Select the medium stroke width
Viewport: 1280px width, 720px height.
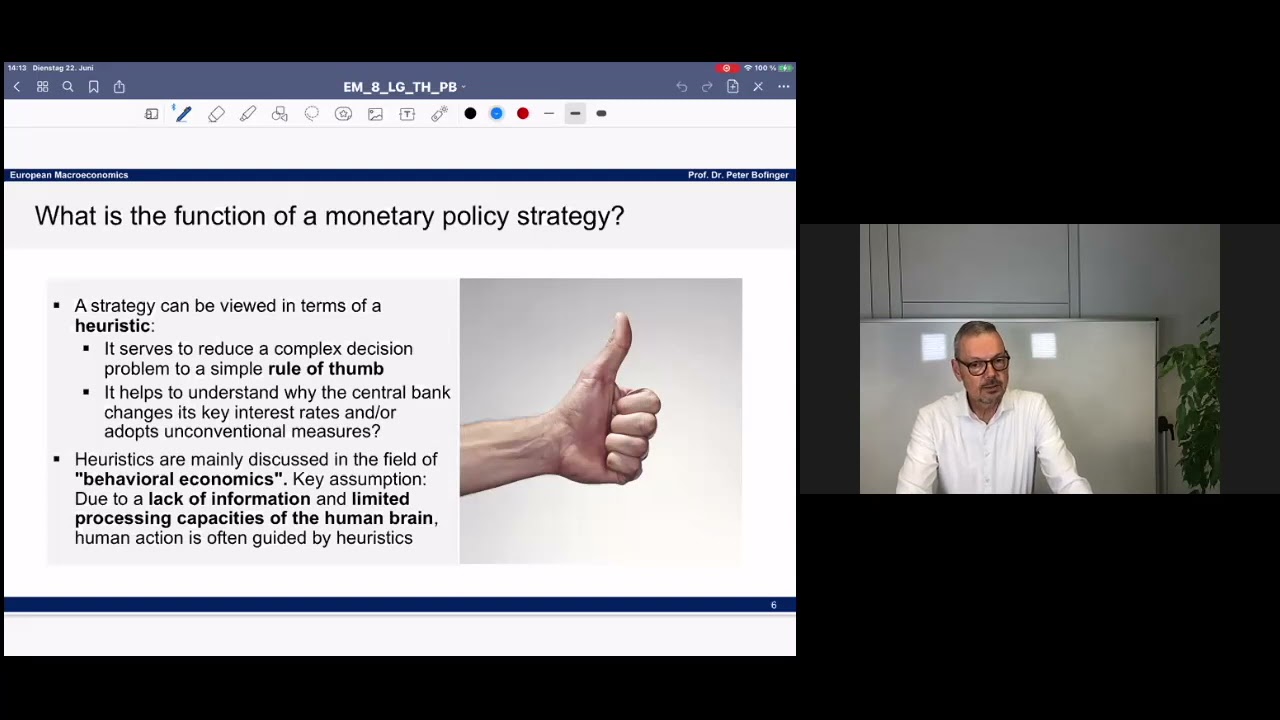click(575, 114)
